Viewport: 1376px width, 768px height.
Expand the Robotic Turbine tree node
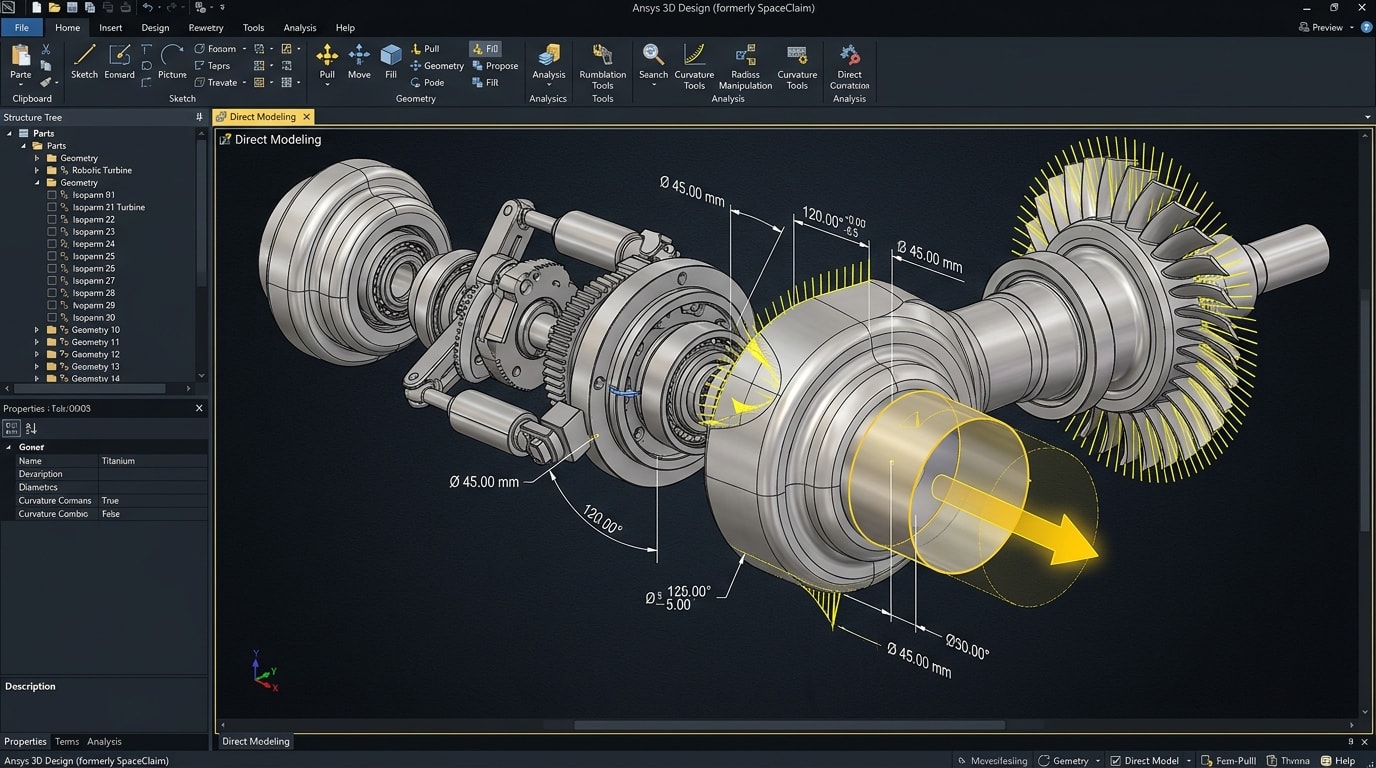(x=37, y=170)
